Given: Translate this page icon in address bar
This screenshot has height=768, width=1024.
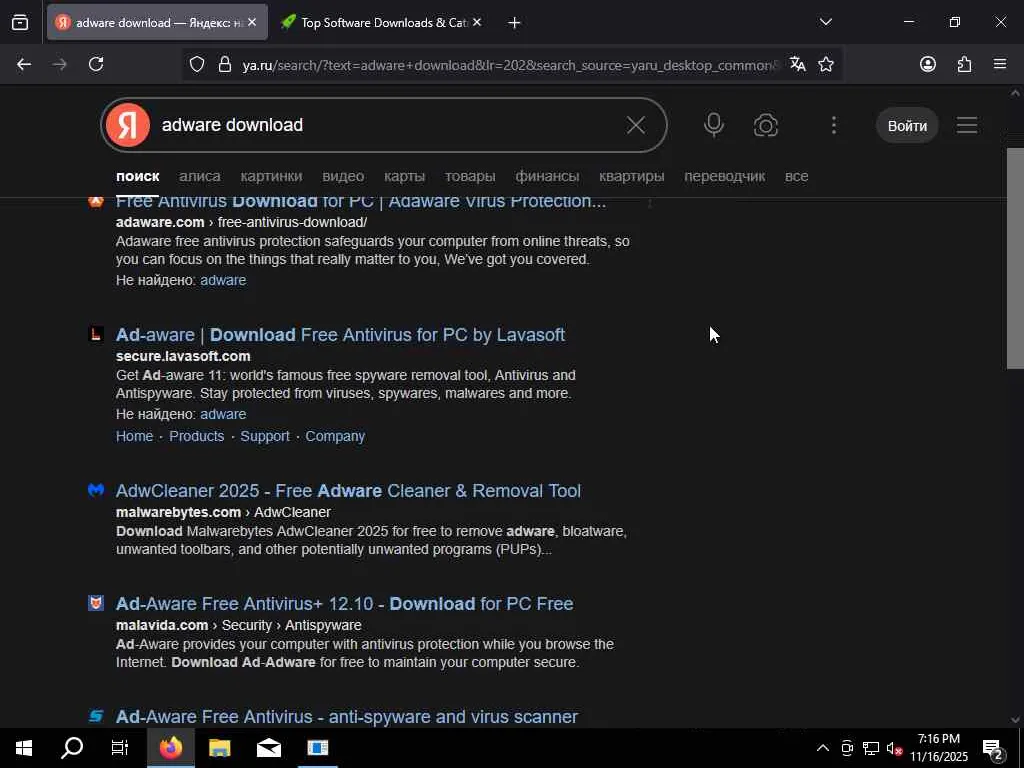Looking at the screenshot, I should click(x=797, y=64).
